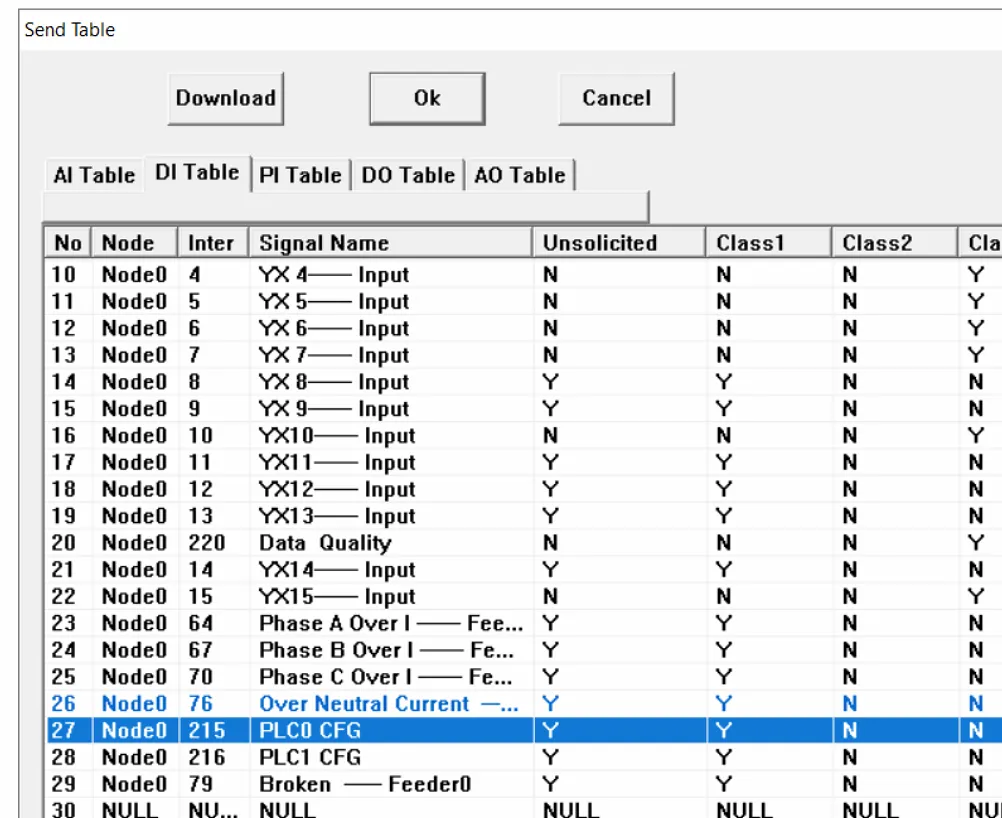Click the Inter value '215'

click(206, 731)
